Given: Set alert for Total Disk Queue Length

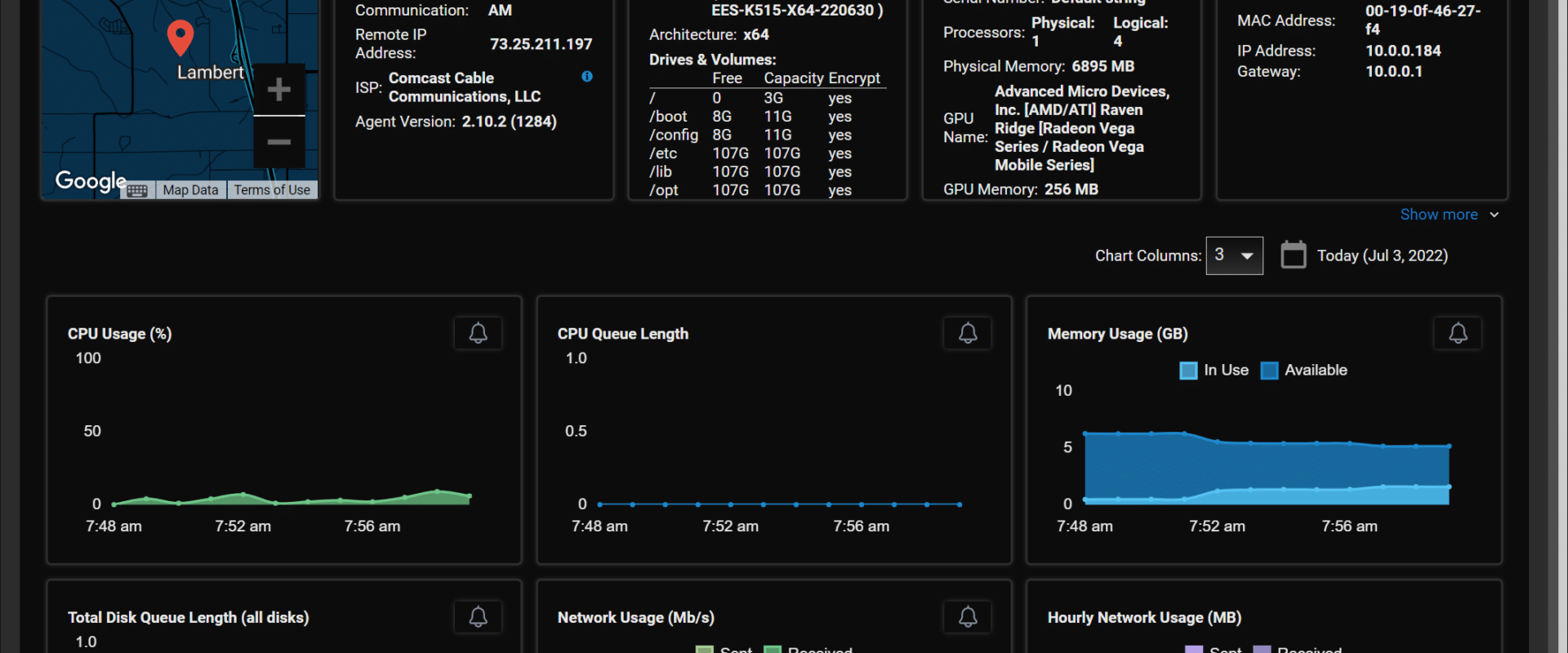Looking at the screenshot, I should [478, 617].
